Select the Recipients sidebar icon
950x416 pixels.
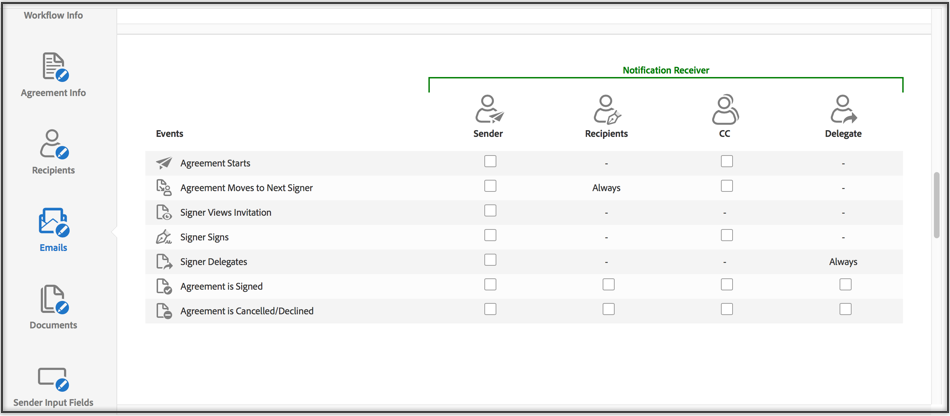click(x=54, y=145)
